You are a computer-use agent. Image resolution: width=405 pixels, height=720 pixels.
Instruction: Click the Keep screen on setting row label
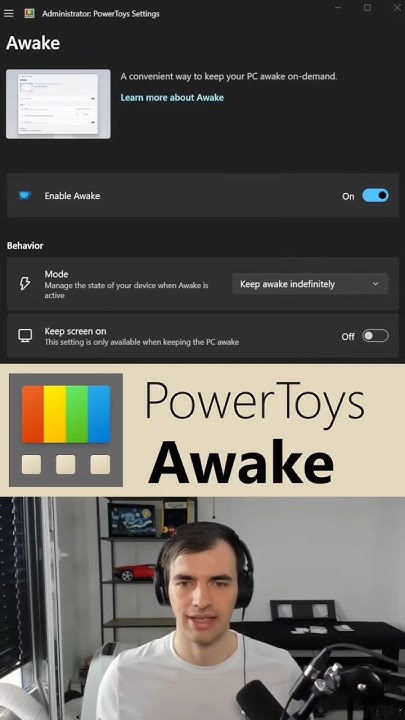[75, 331]
